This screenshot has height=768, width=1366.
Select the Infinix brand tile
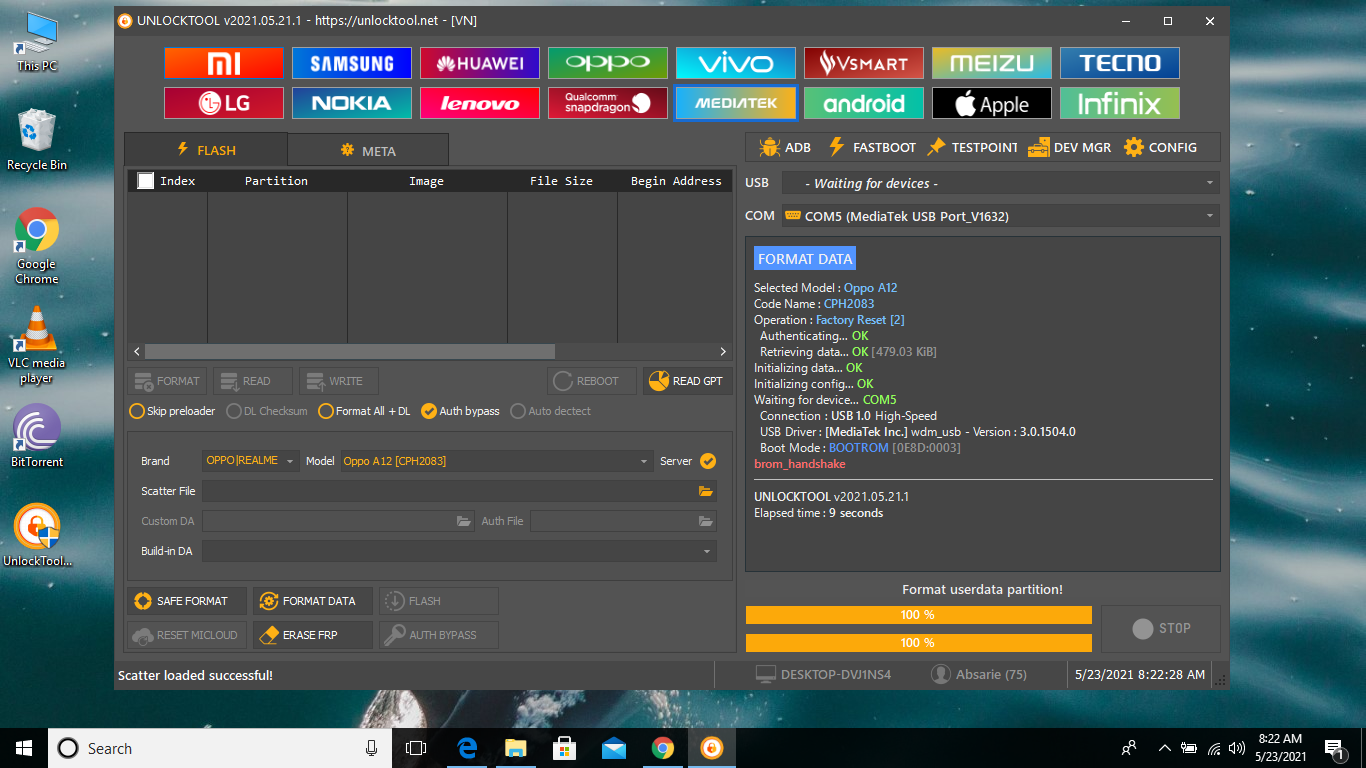click(x=1120, y=103)
